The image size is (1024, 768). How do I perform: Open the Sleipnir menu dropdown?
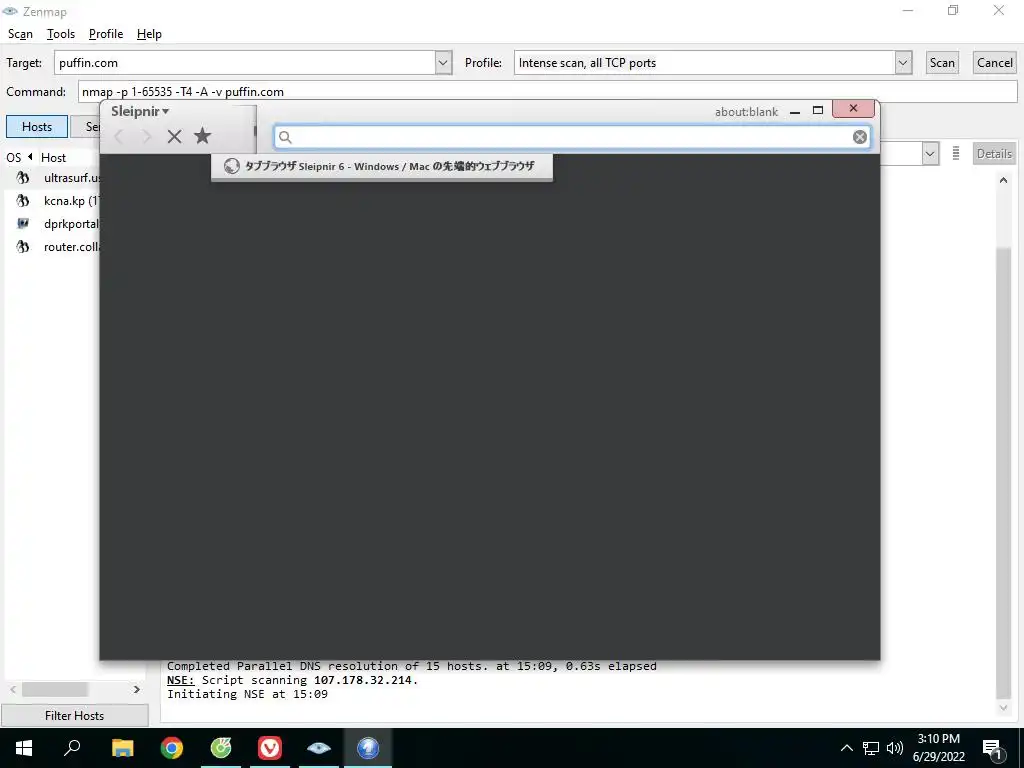pyautogui.click(x=140, y=111)
